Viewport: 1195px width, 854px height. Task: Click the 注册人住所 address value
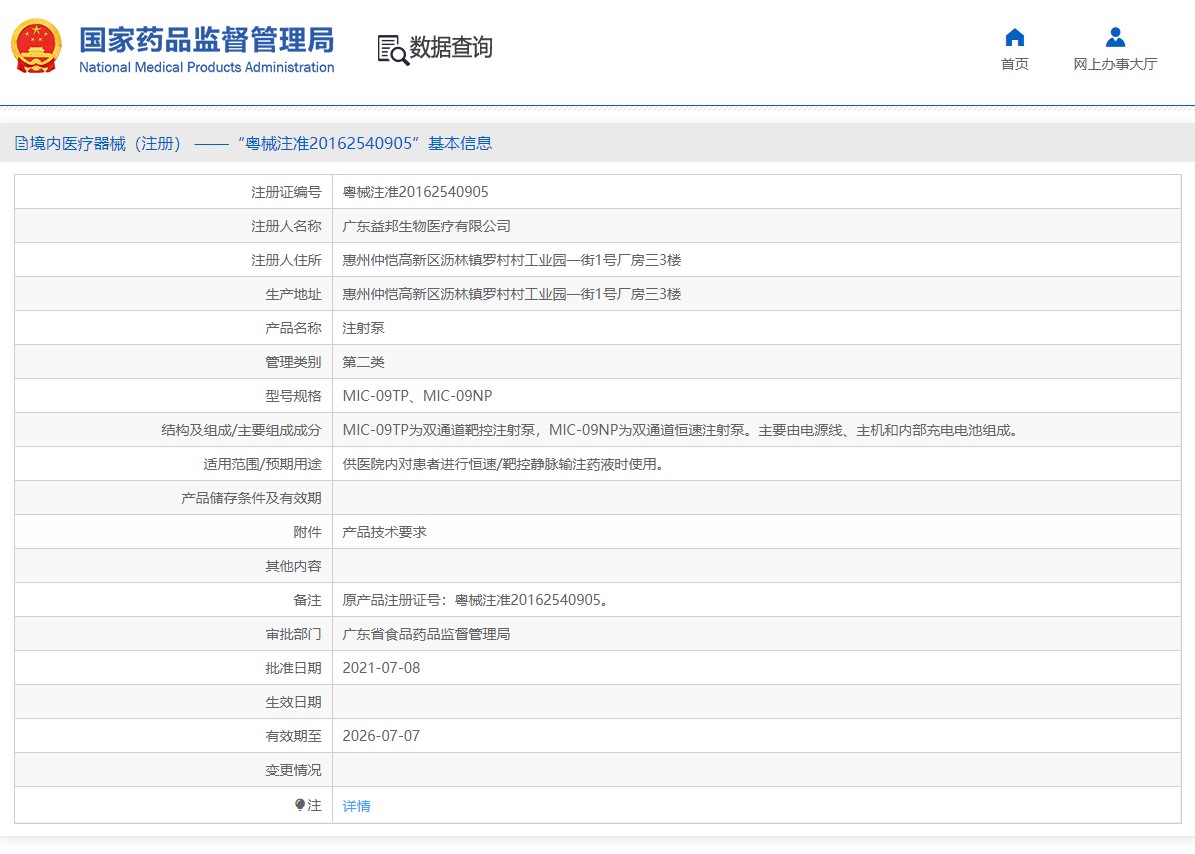[x=511, y=261]
